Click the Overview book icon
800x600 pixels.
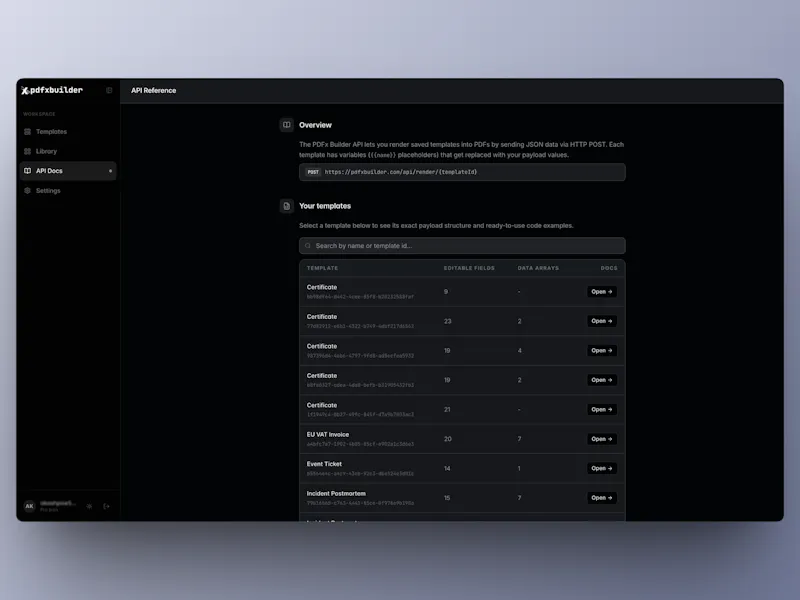tap(287, 125)
